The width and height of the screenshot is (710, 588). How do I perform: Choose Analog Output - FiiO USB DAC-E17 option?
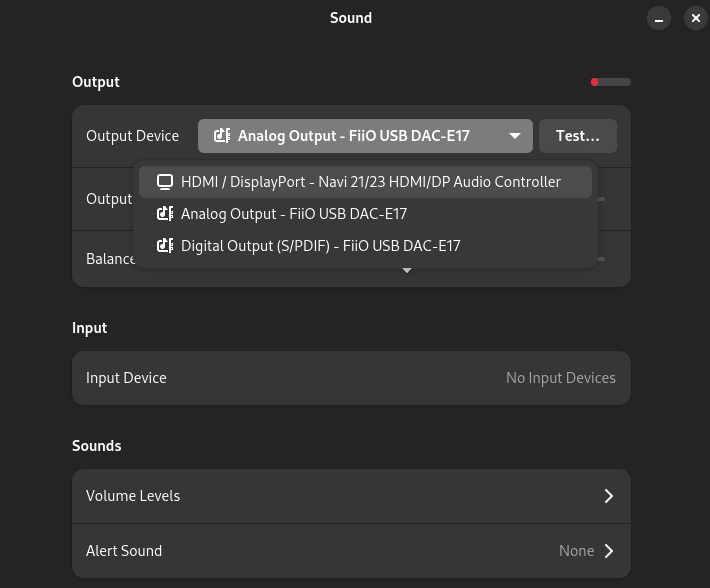[x=294, y=214]
